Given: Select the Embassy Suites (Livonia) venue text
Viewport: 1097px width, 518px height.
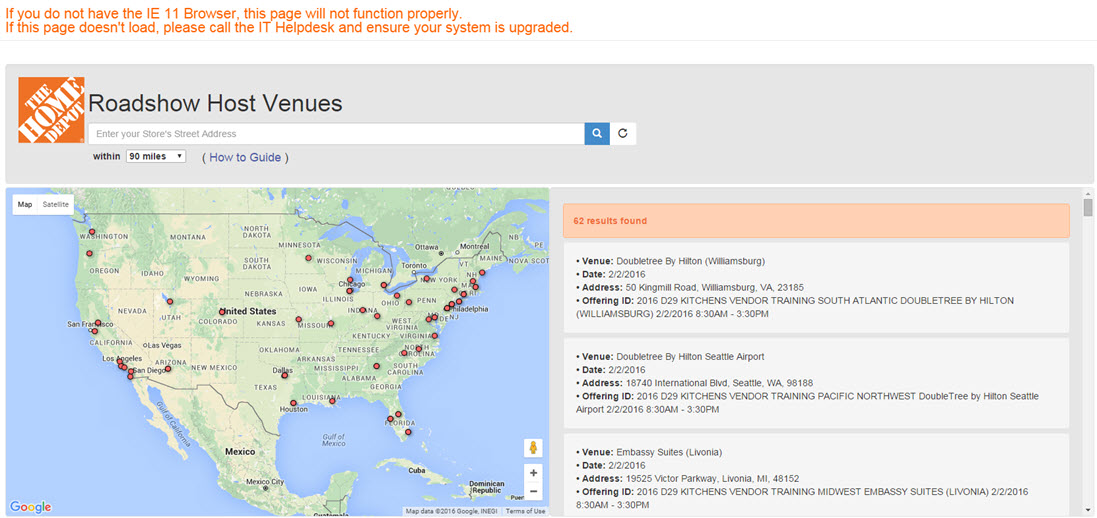Looking at the screenshot, I should pos(670,452).
